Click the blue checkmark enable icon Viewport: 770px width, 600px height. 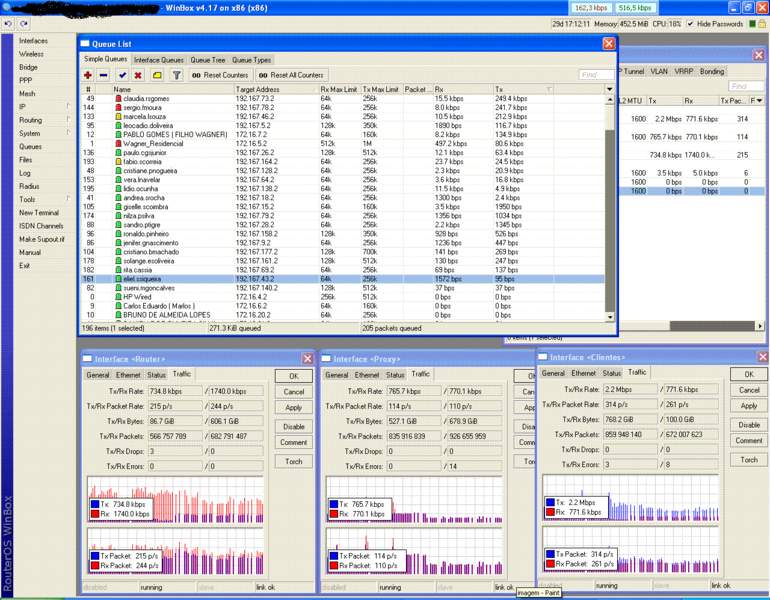coord(122,75)
